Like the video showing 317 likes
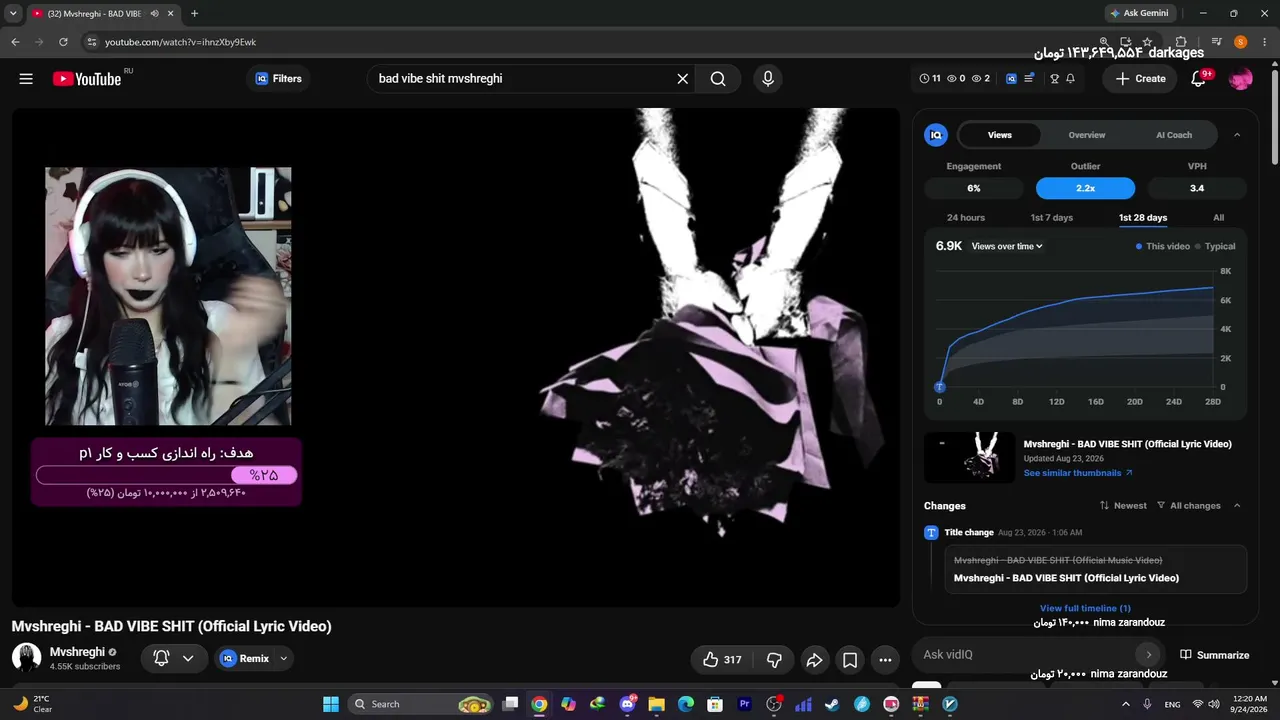 [722, 660]
